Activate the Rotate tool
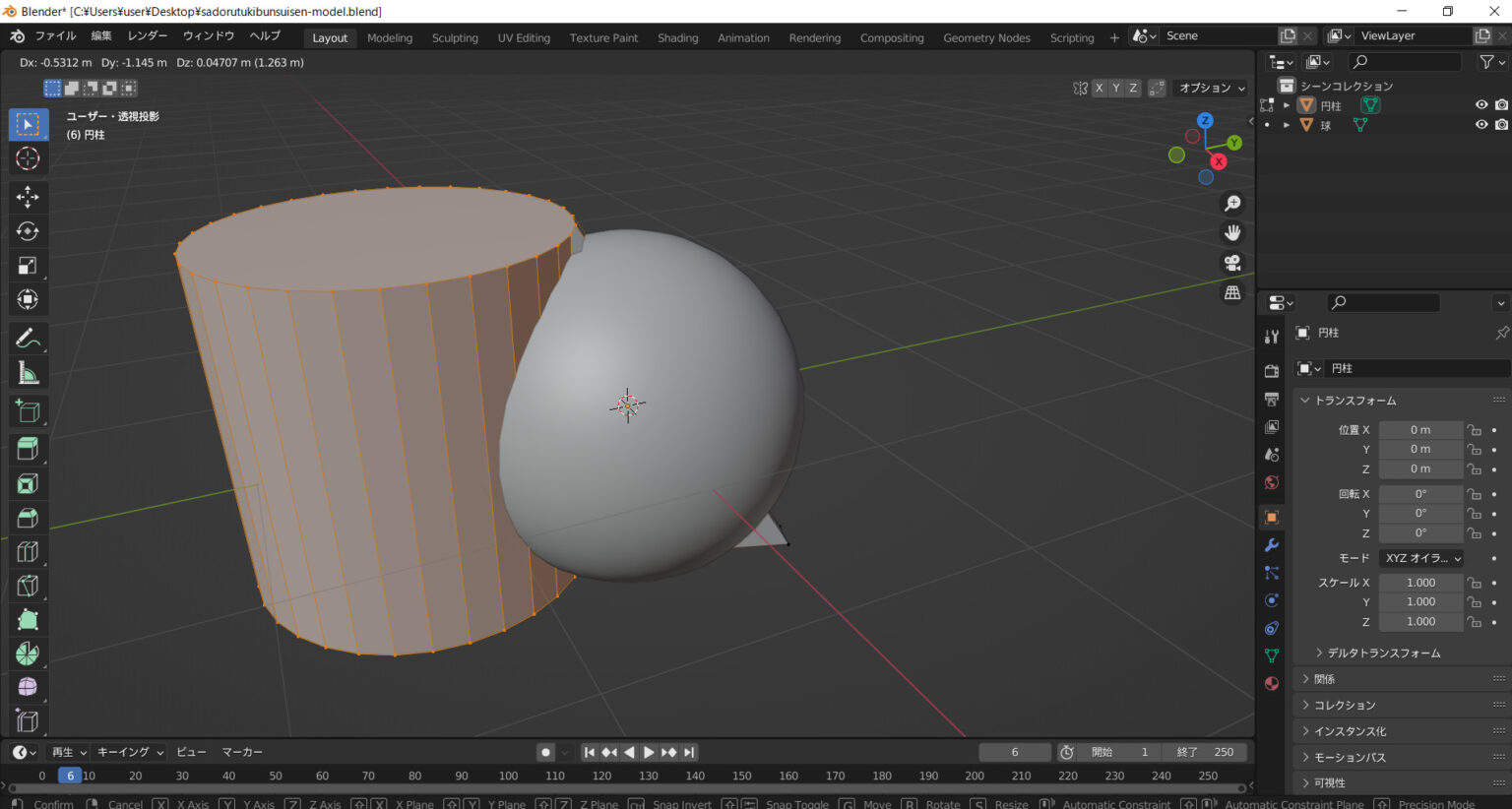Screen dimensions: 1512x809 [x=28, y=231]
